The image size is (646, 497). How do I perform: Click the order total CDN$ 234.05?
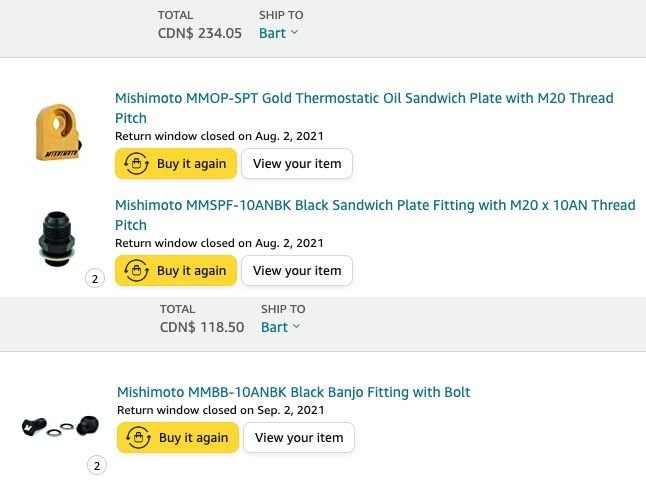200,33
